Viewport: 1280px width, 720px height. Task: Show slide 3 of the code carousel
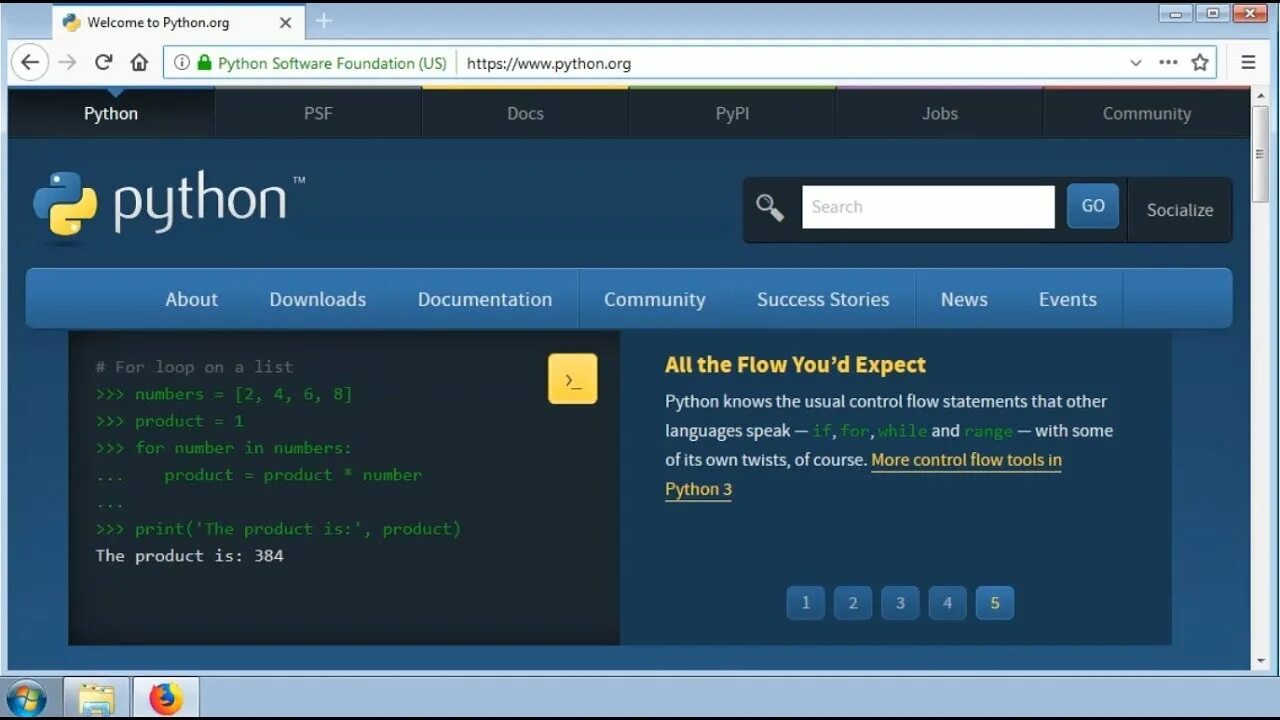[900, 603]
